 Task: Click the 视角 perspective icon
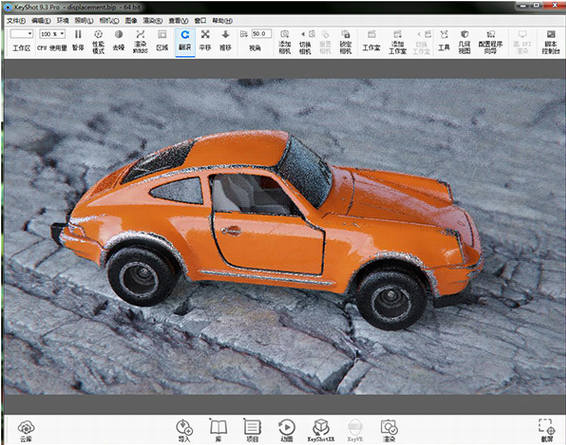[244, 34]
